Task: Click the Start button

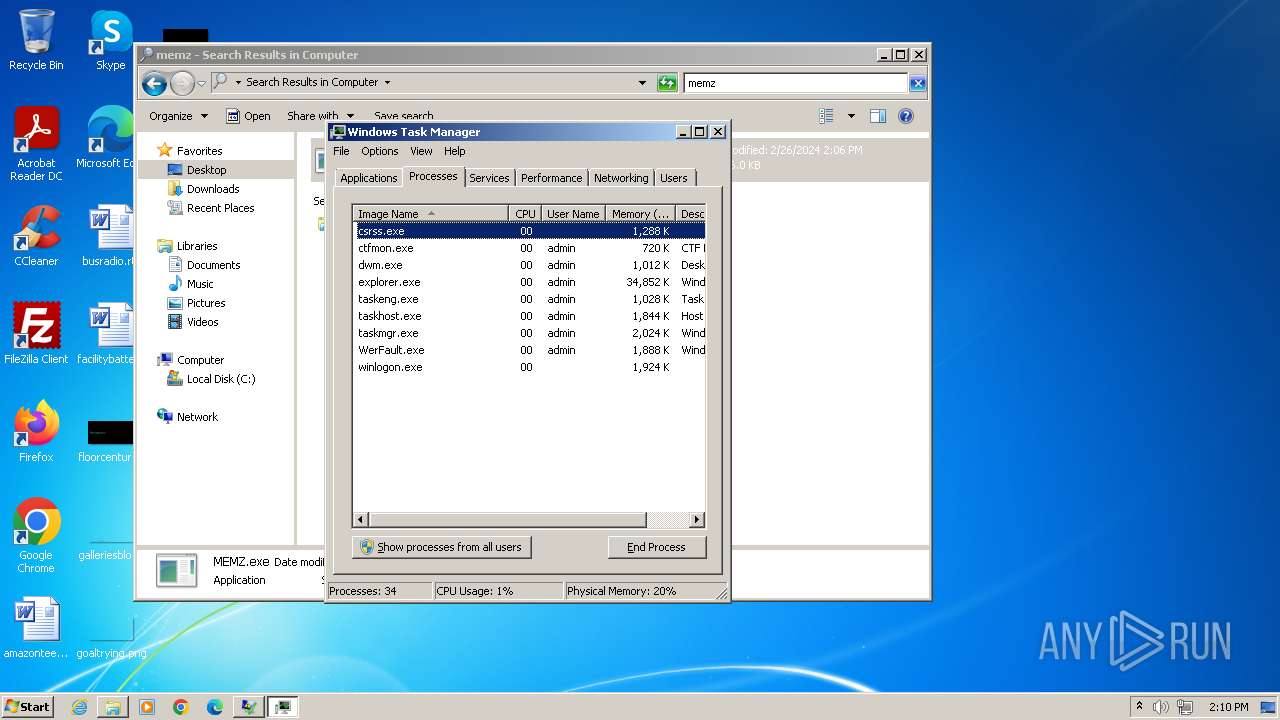Action: pyautogui.click(x=28, y=707)
